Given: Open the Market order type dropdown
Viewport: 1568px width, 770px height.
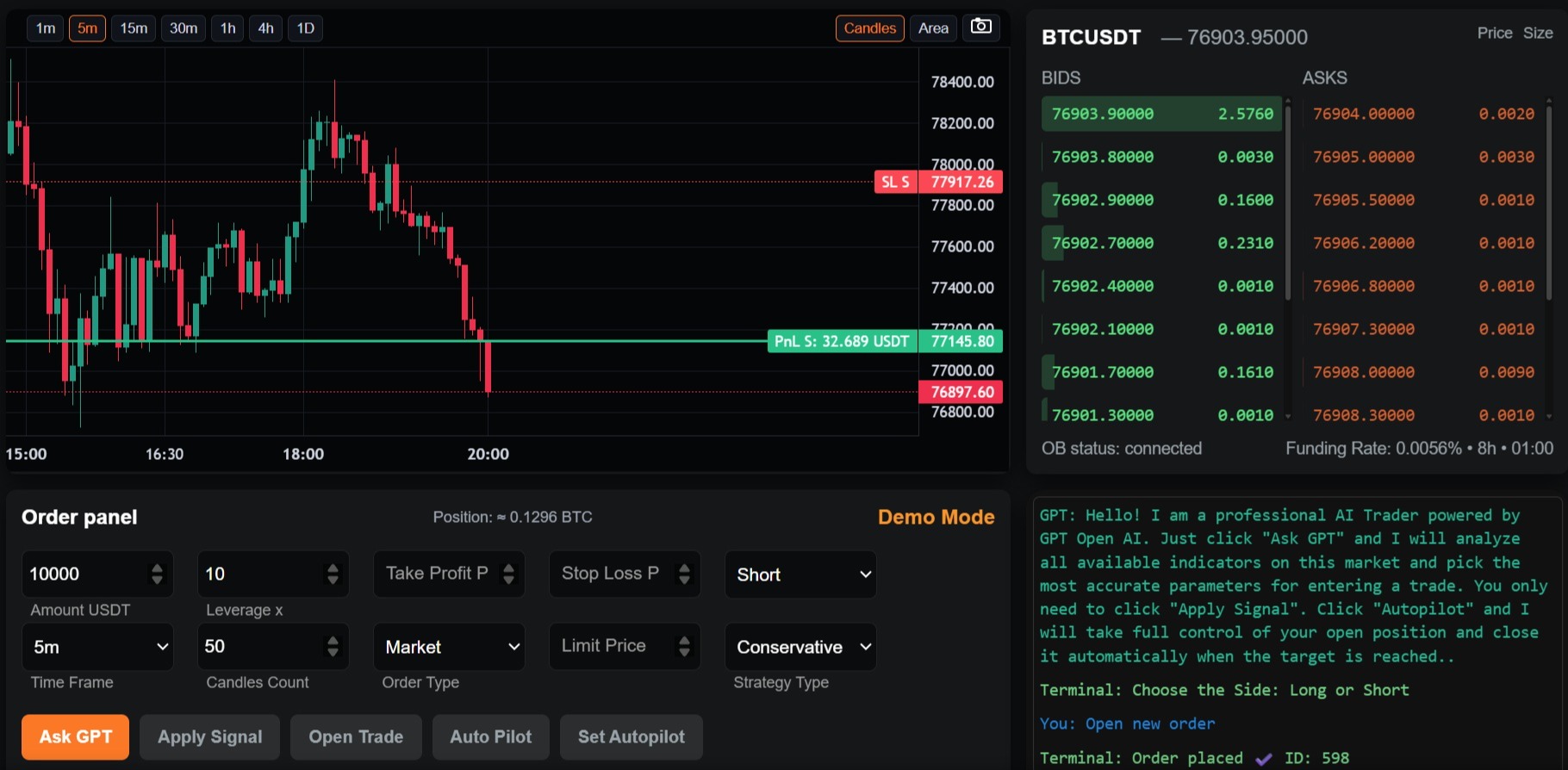Looking at the screenshot, I should (x=449, y=647).
